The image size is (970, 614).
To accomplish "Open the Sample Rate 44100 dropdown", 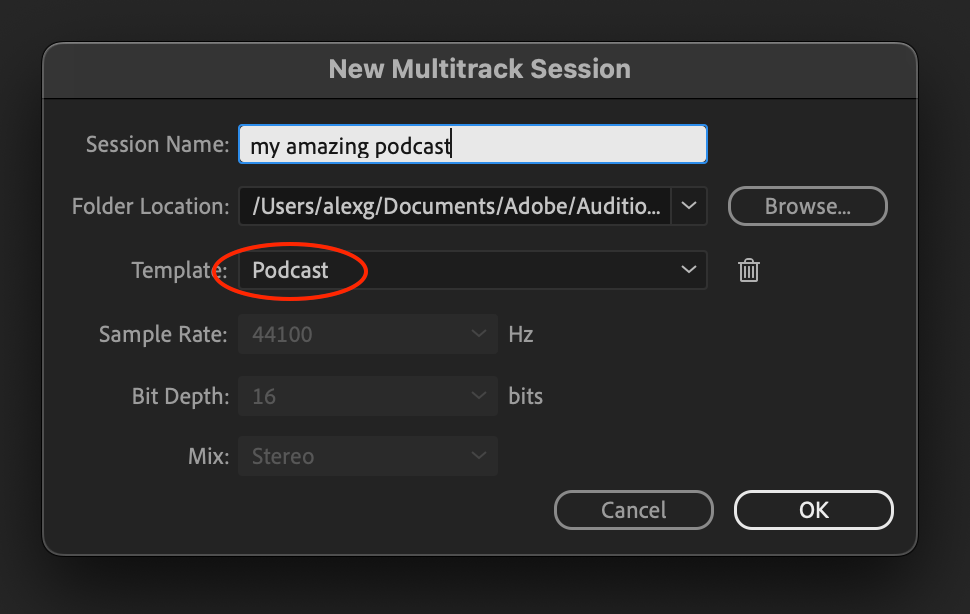I will (367, 334).
